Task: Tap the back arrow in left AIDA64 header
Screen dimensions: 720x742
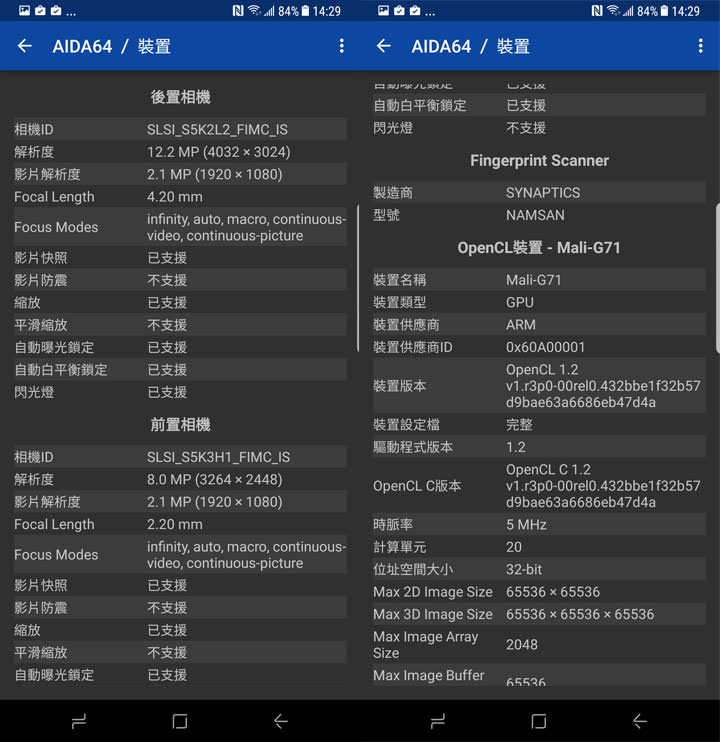Action: click(x=25, y=46)
